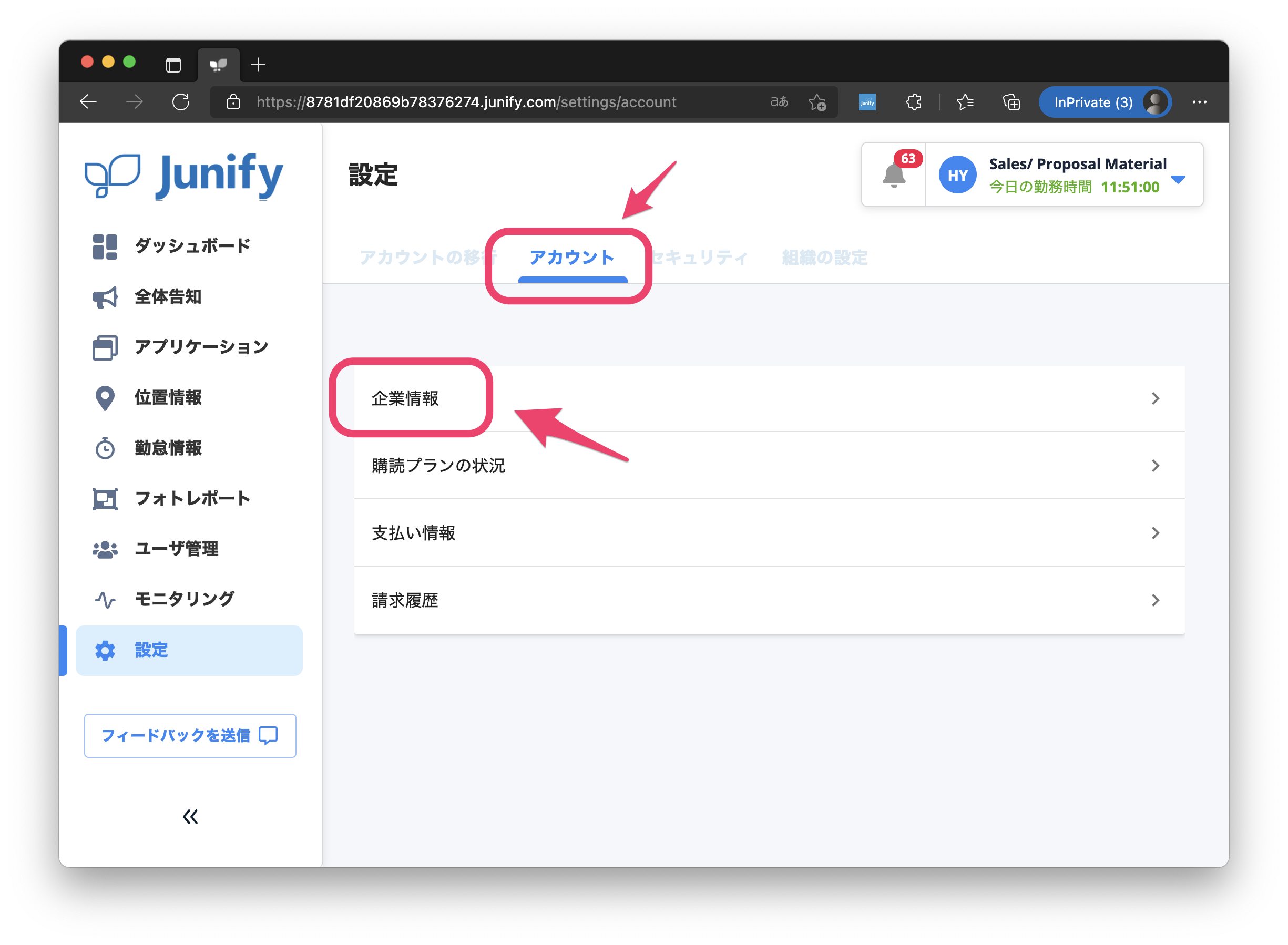Open the 支払い情報 row chevron
Screen dimensions: 1288x945
(1155, 533)
